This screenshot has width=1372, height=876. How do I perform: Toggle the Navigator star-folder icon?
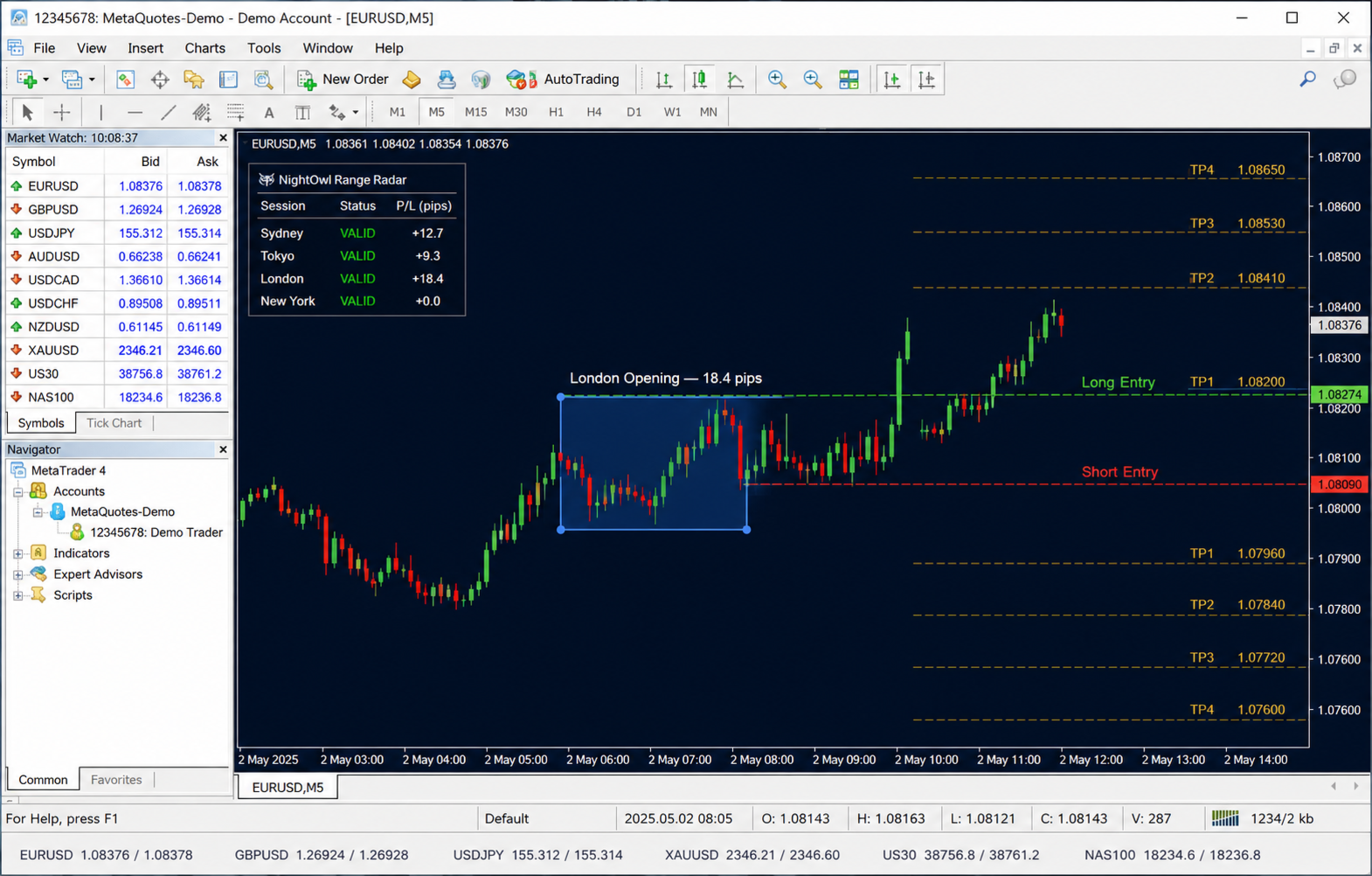point(194,80)
